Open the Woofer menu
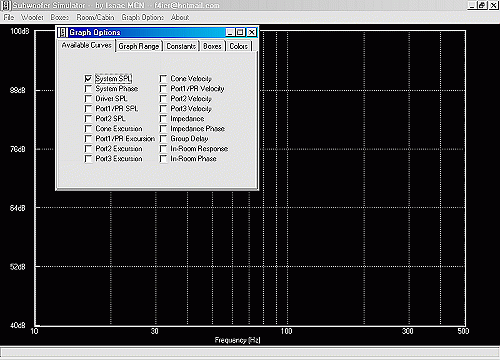The height and width of the screenshot is (360, 500). [32, 17]
